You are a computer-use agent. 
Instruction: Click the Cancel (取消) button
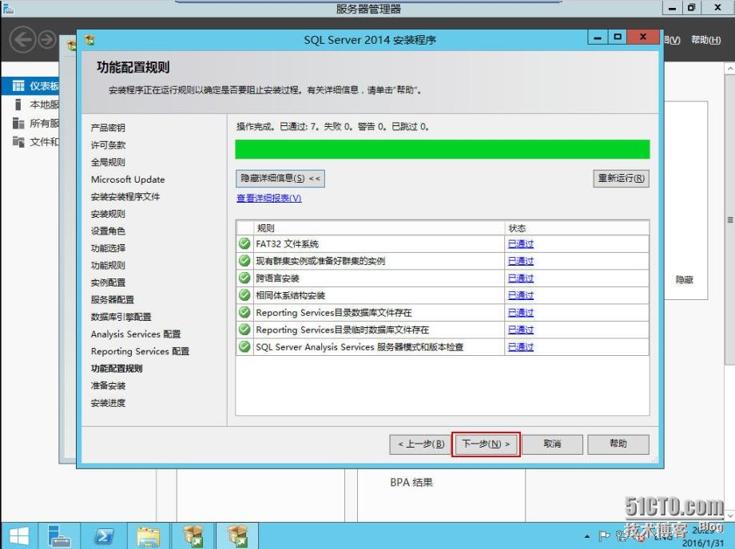(552, 444)
